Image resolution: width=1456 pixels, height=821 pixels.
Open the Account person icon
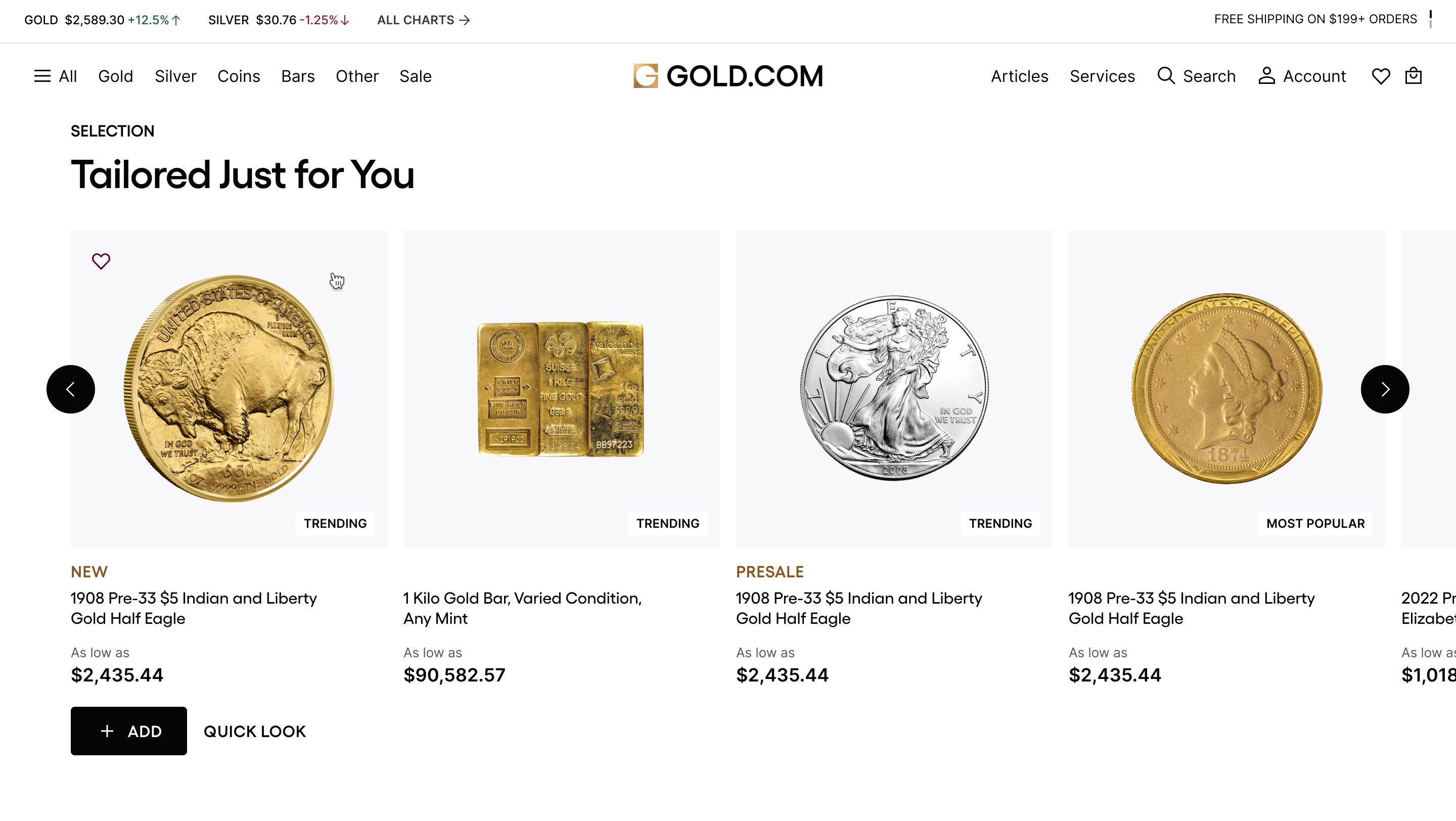pyautogui.click(x=1266, y=76)
